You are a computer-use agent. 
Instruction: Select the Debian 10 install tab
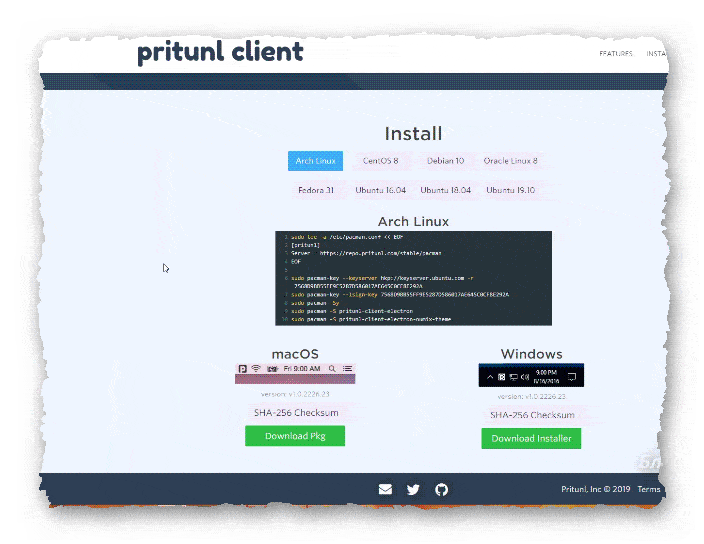coord(445,161)
